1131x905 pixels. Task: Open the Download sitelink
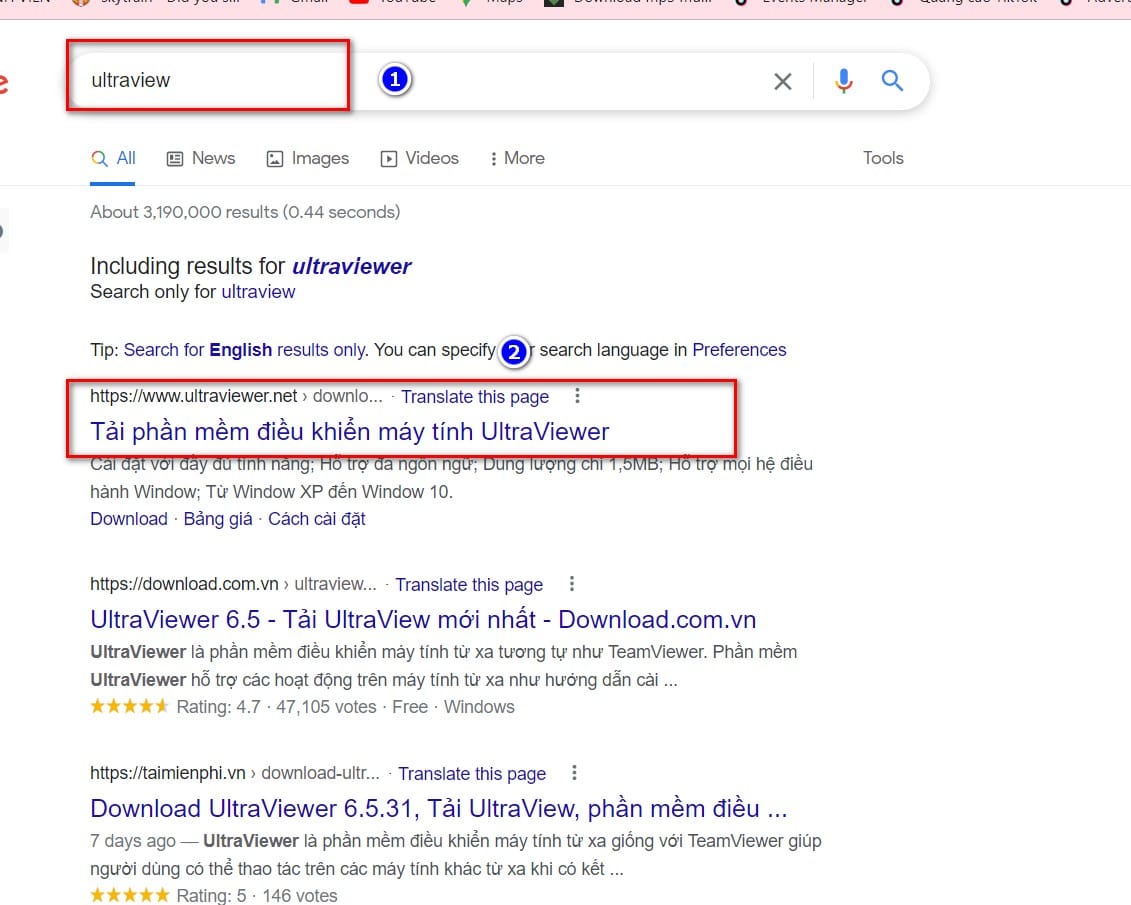pyautogui.click(x=129, y=518)
